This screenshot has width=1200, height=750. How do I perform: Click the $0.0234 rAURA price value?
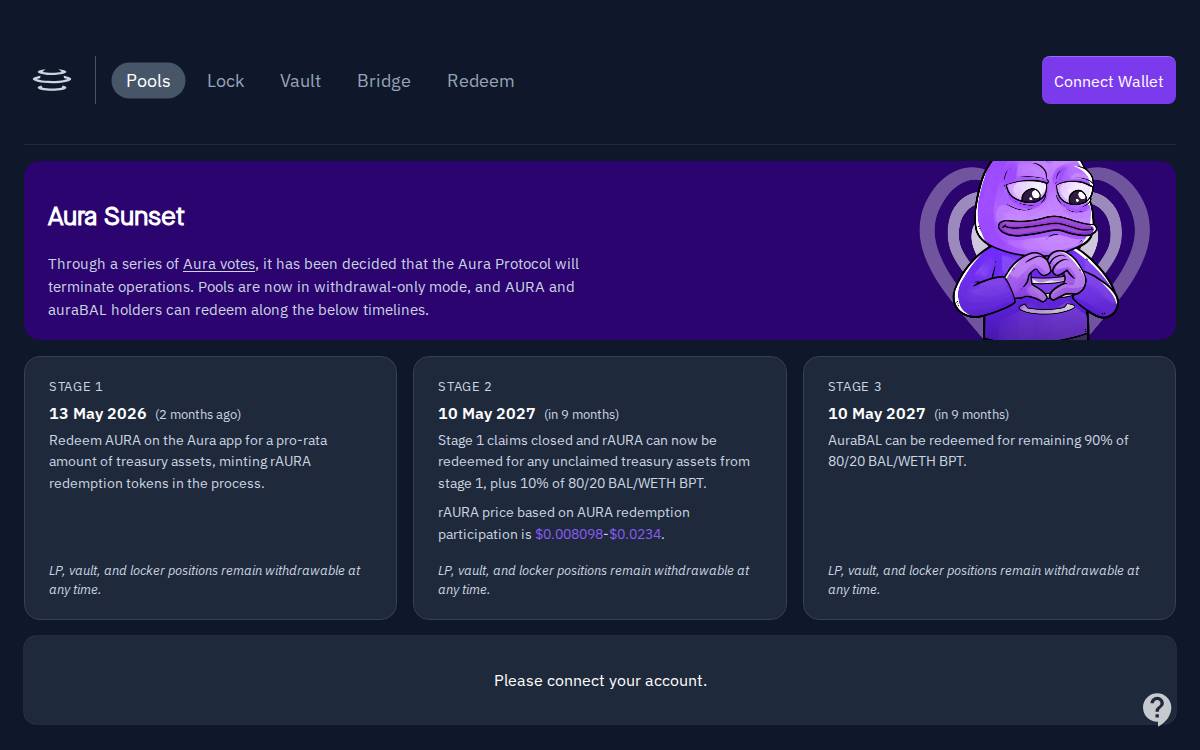[635, 535]
